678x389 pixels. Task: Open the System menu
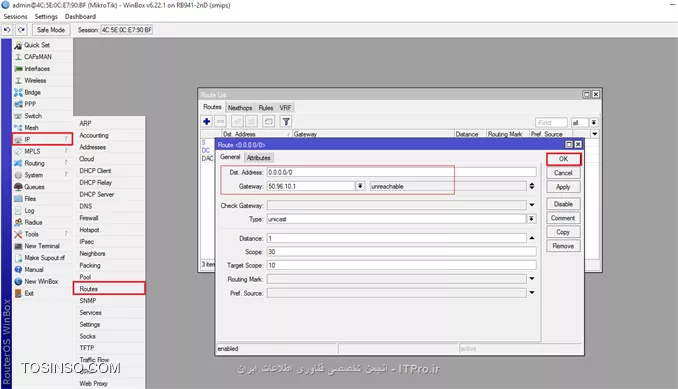pos(42,175)
